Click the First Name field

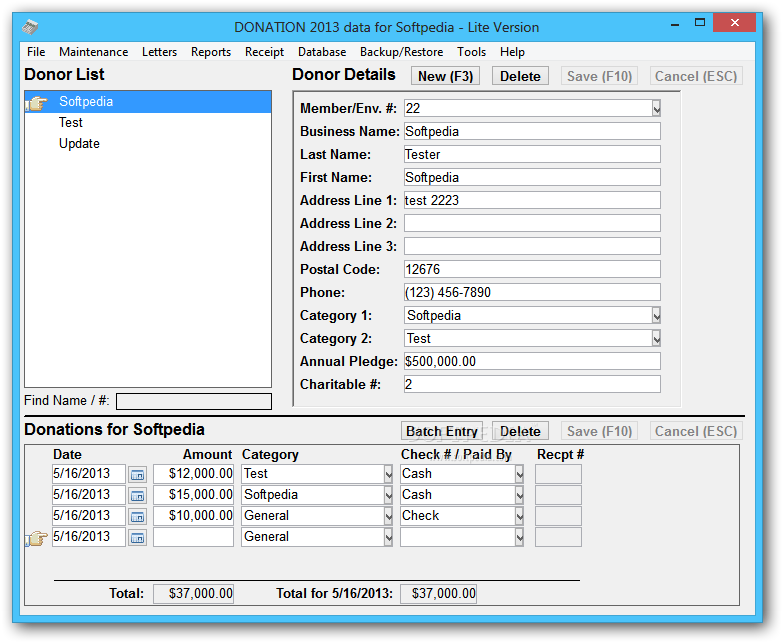532,177
